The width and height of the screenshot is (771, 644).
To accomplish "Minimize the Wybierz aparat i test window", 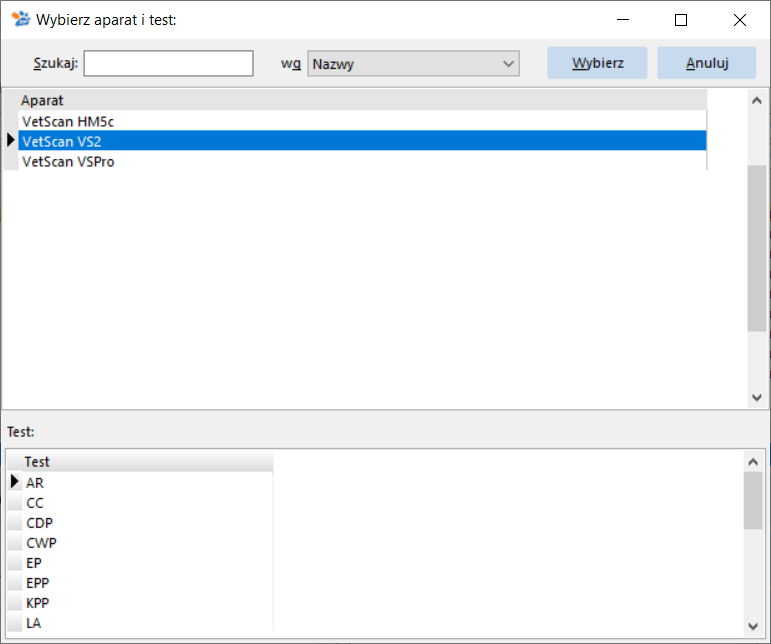I will pyautogui.click(x=623, y=20).
